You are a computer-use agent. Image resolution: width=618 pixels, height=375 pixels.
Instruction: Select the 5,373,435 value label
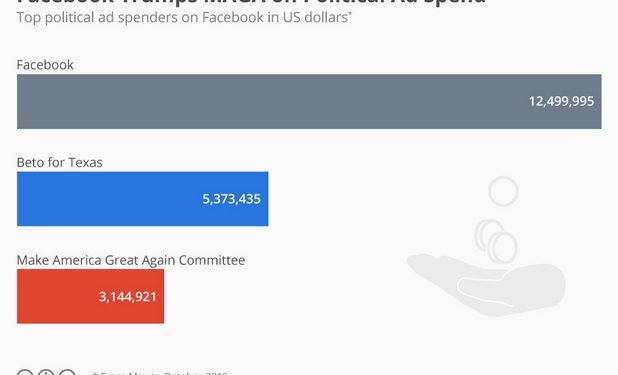pyautogui.click(x=231, y=199)
